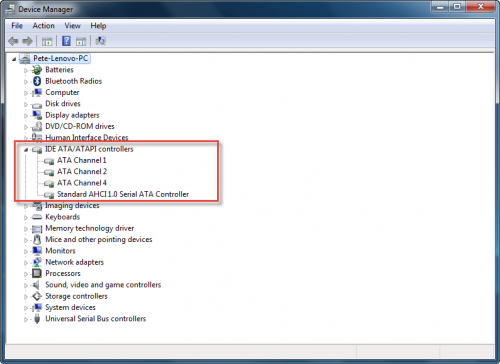Click the Storage controllers icon
Image resolution: width=500 pixels, height=364 pixels.
37,296
